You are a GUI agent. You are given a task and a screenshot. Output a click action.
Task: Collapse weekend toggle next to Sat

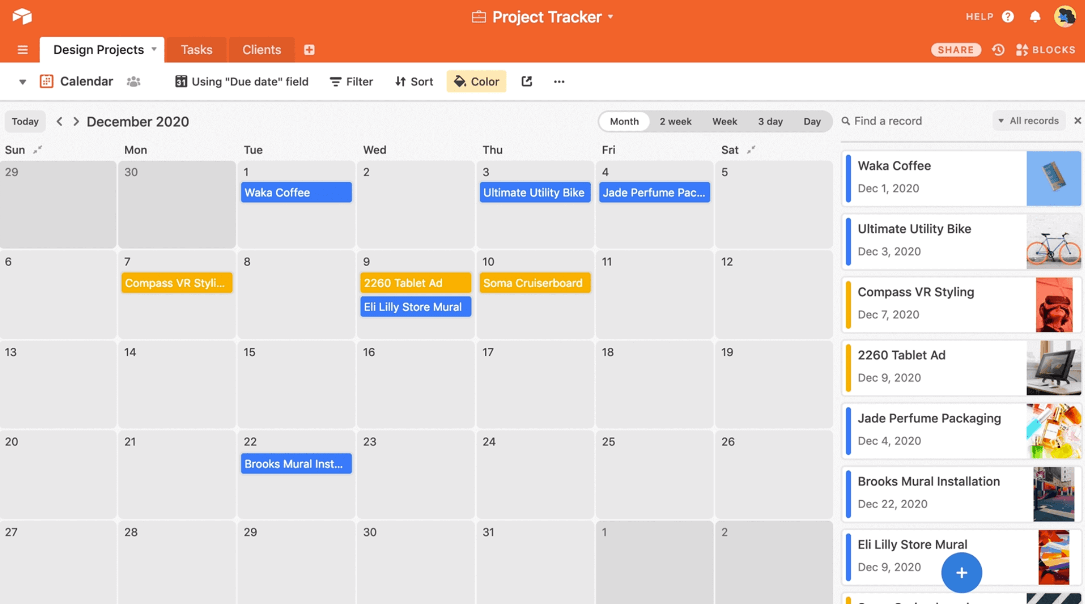click(x=751, y=149)
